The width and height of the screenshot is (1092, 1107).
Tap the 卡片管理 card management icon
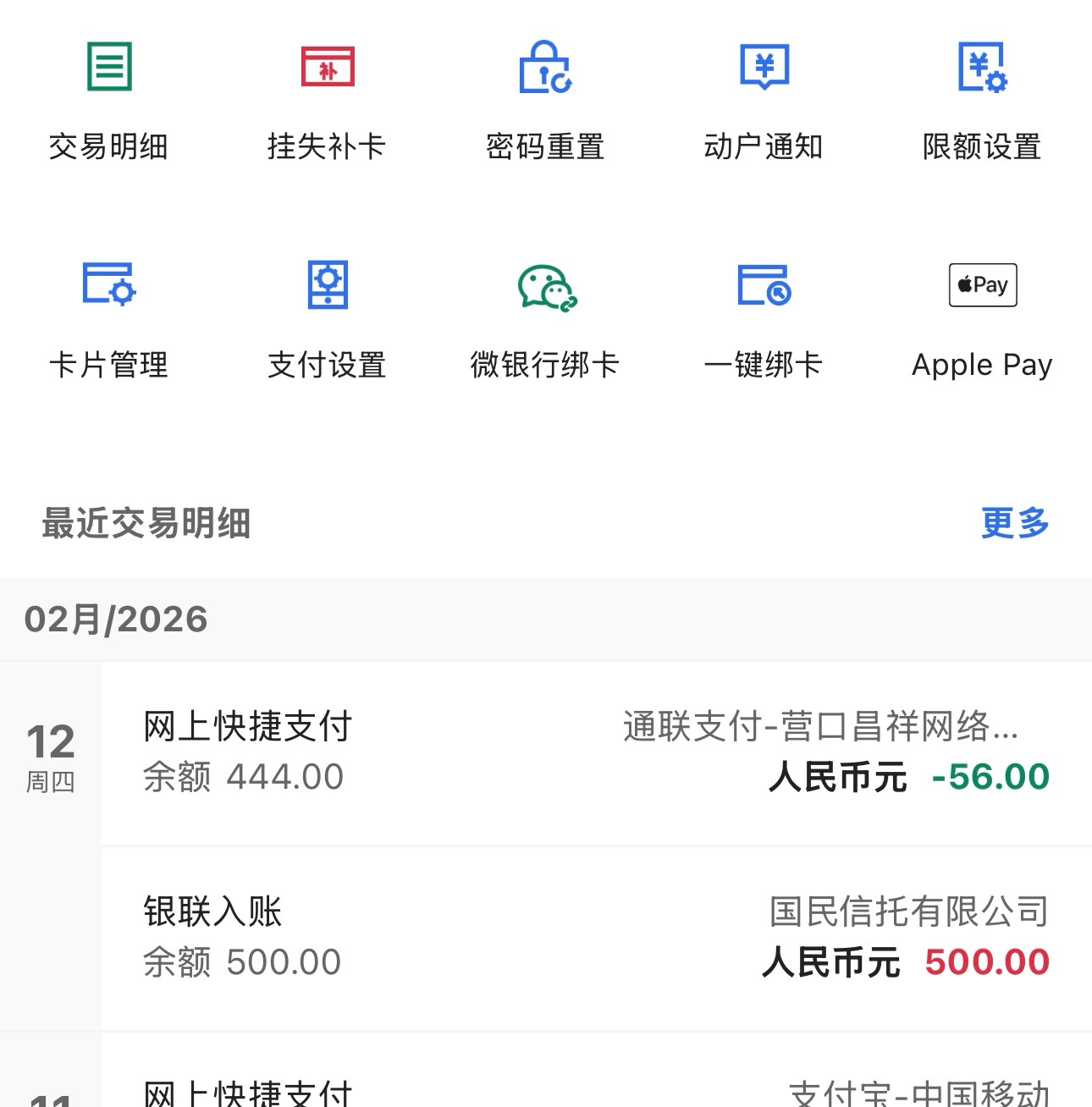[x=109, y=284]
